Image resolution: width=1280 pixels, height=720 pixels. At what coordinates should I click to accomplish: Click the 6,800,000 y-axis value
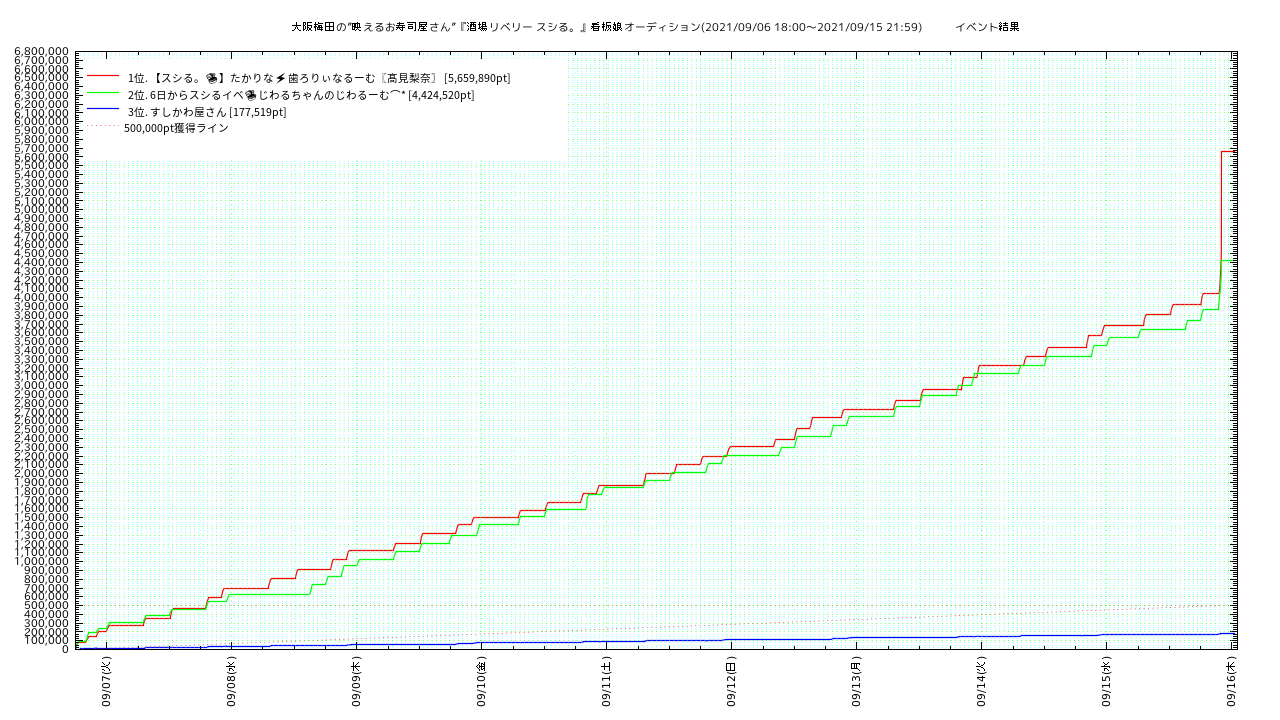(x=41, y=51)
